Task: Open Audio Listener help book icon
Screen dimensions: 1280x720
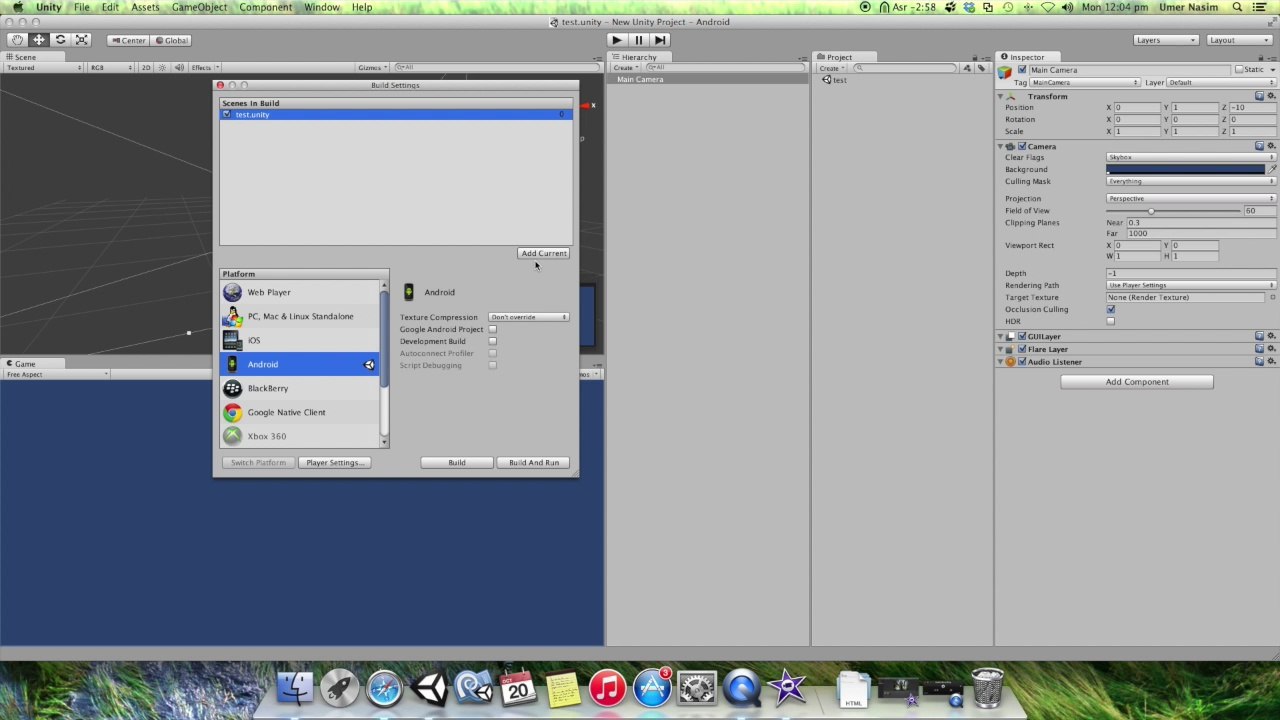Action: (x=1259, y=362)
